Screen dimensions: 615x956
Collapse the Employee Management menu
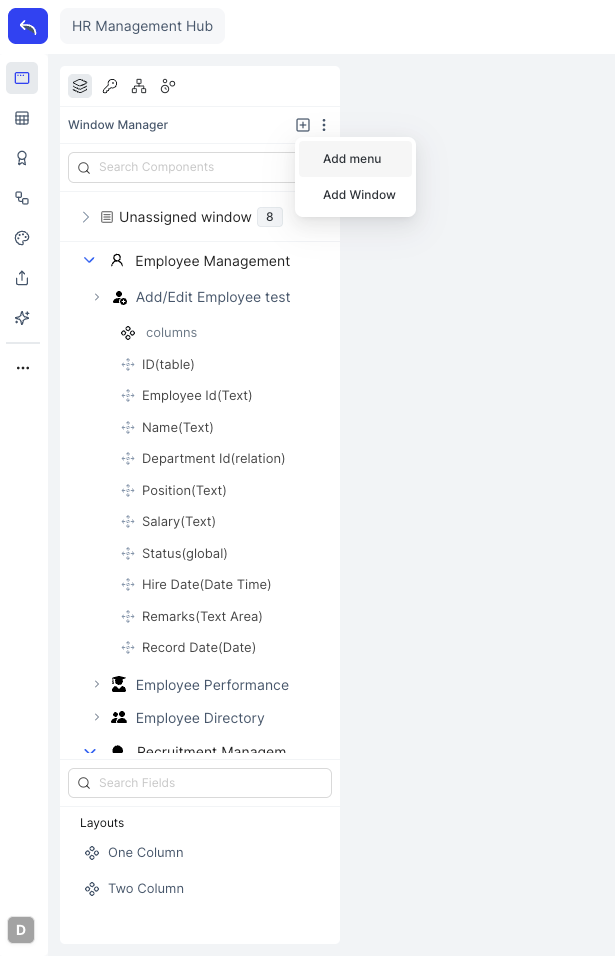(x=89, y=260)
